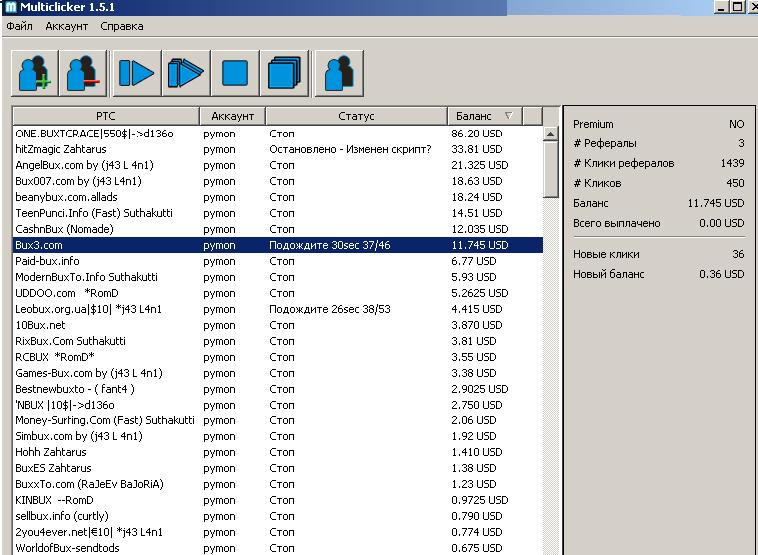Select the Bux007.com row
The height and width of the screenshot is (555, 758).
click(x=278, y=181)
